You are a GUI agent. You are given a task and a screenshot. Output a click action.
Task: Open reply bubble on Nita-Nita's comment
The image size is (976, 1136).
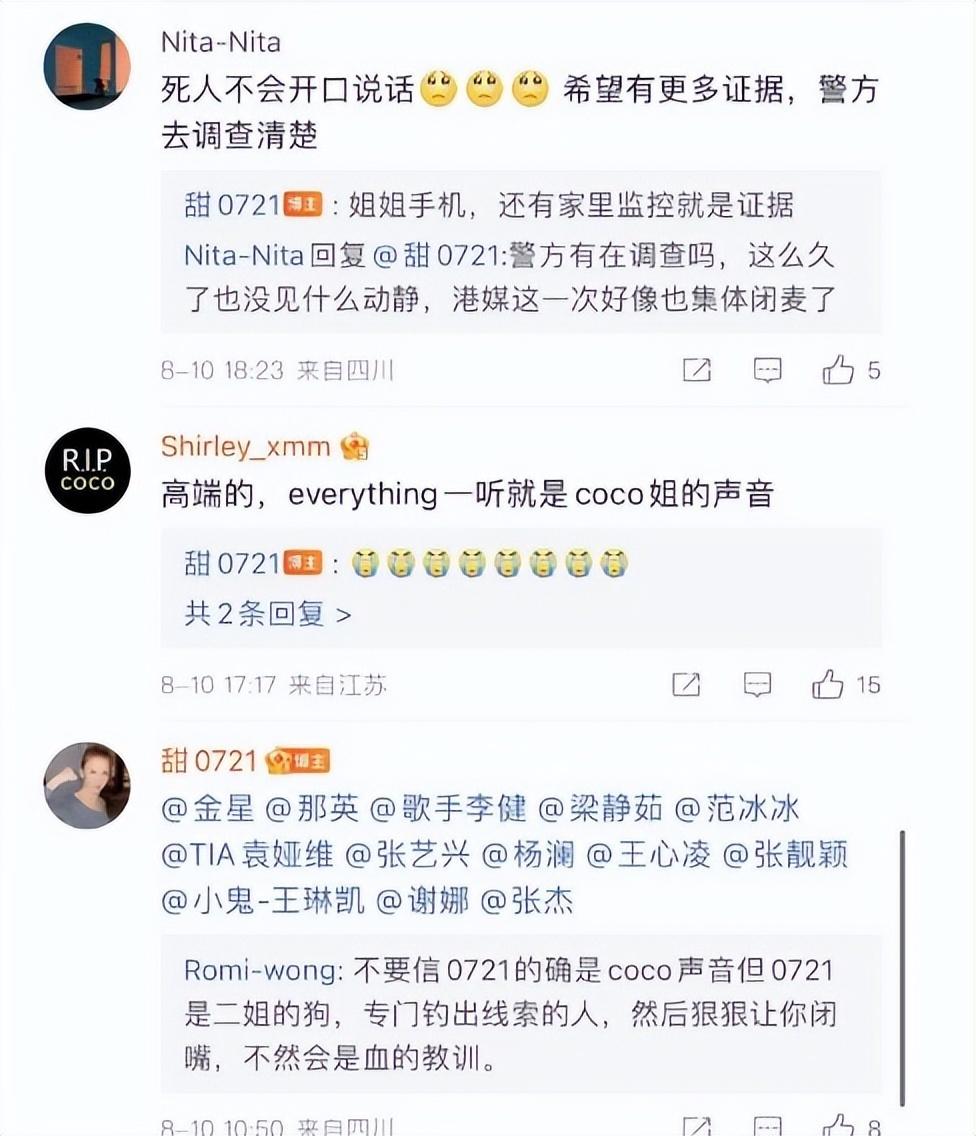(x=767, y=370)
